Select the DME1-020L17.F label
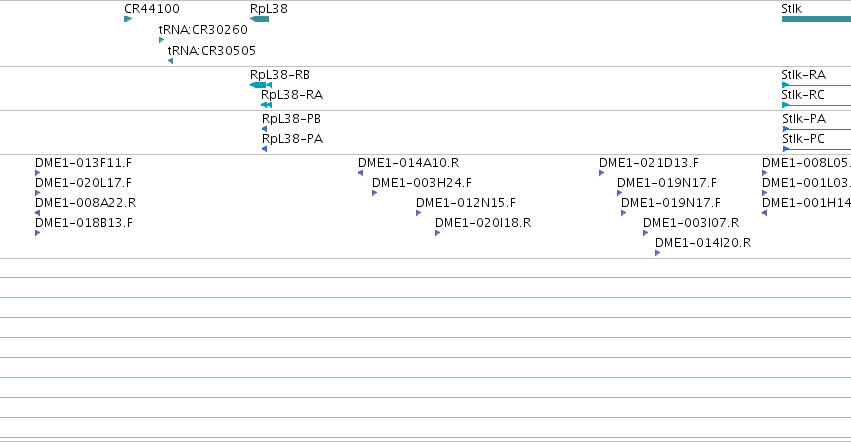This screenshot has height=442, width=851. [x=83, y=182]
